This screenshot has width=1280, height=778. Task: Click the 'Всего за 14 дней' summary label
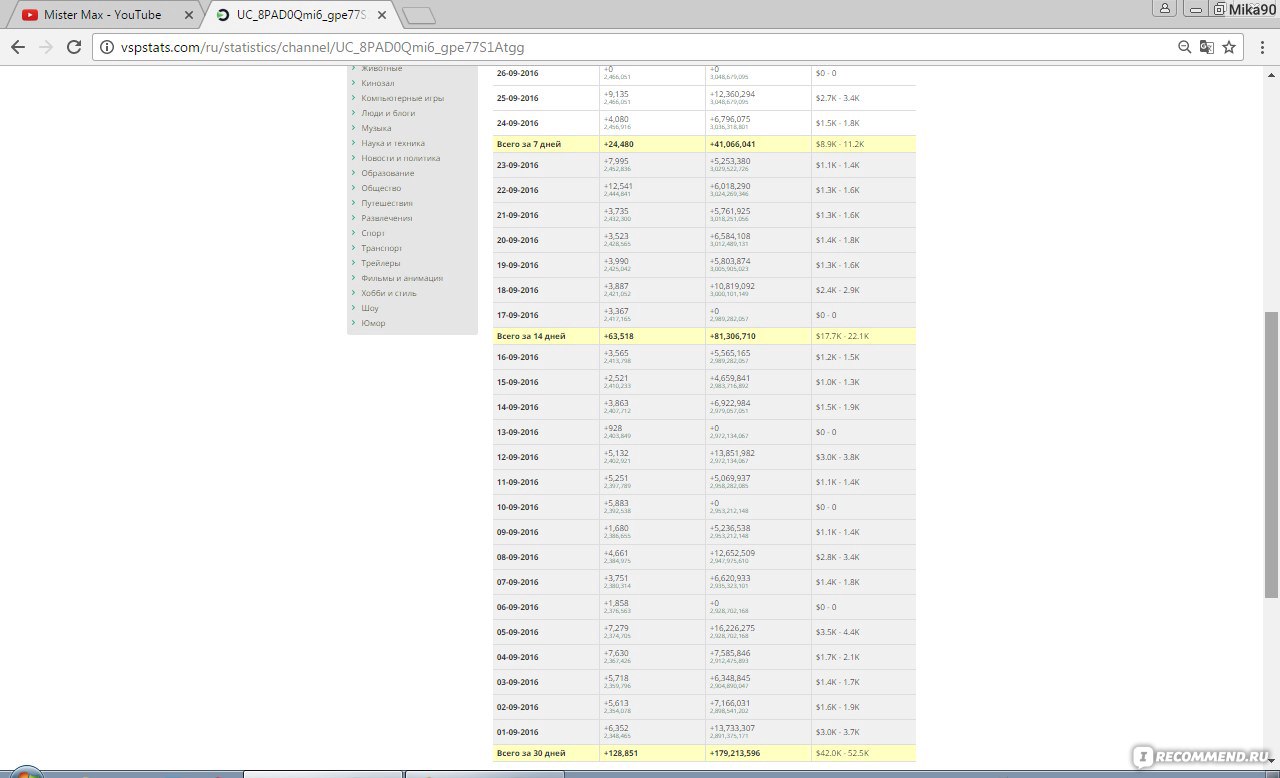531,336
